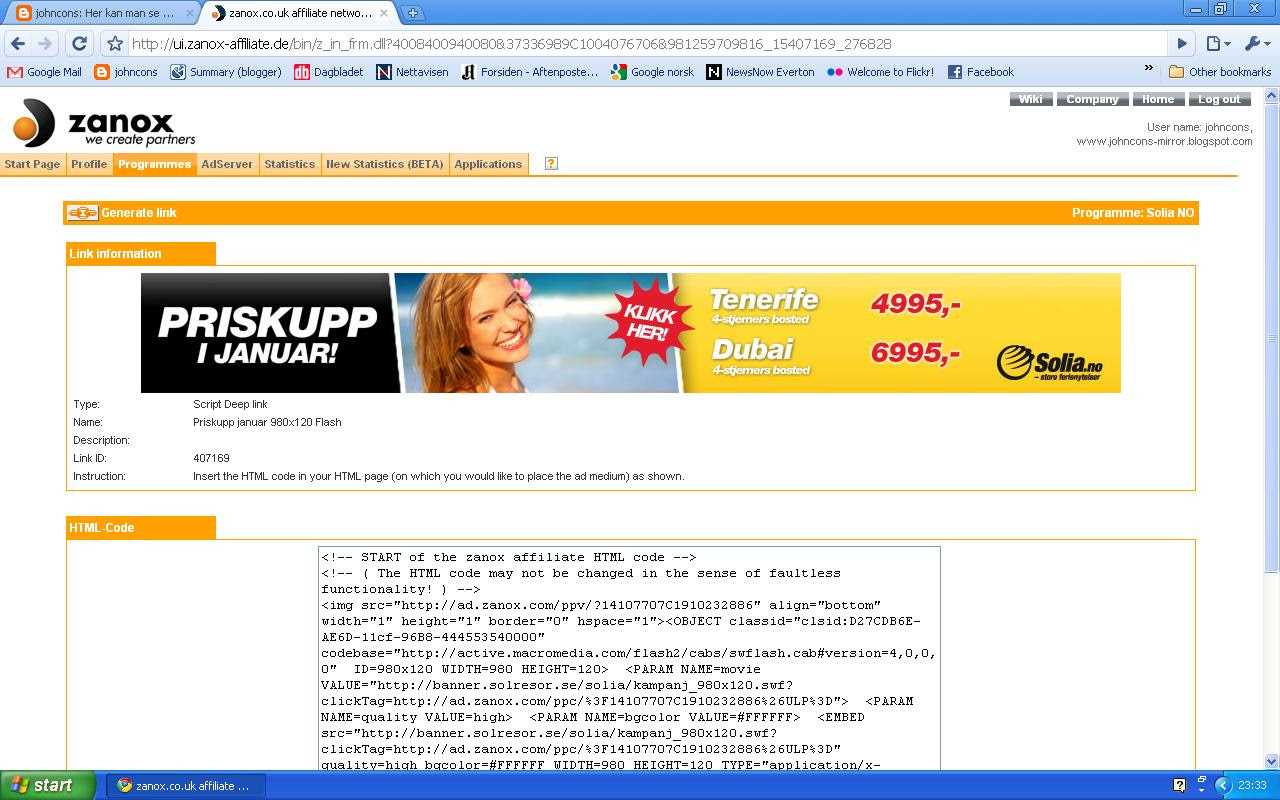Open the johncons Blogger bookmark
The height and width of the screenshot is (800, 1280).
pyautogui.click(x=125, y=72)
